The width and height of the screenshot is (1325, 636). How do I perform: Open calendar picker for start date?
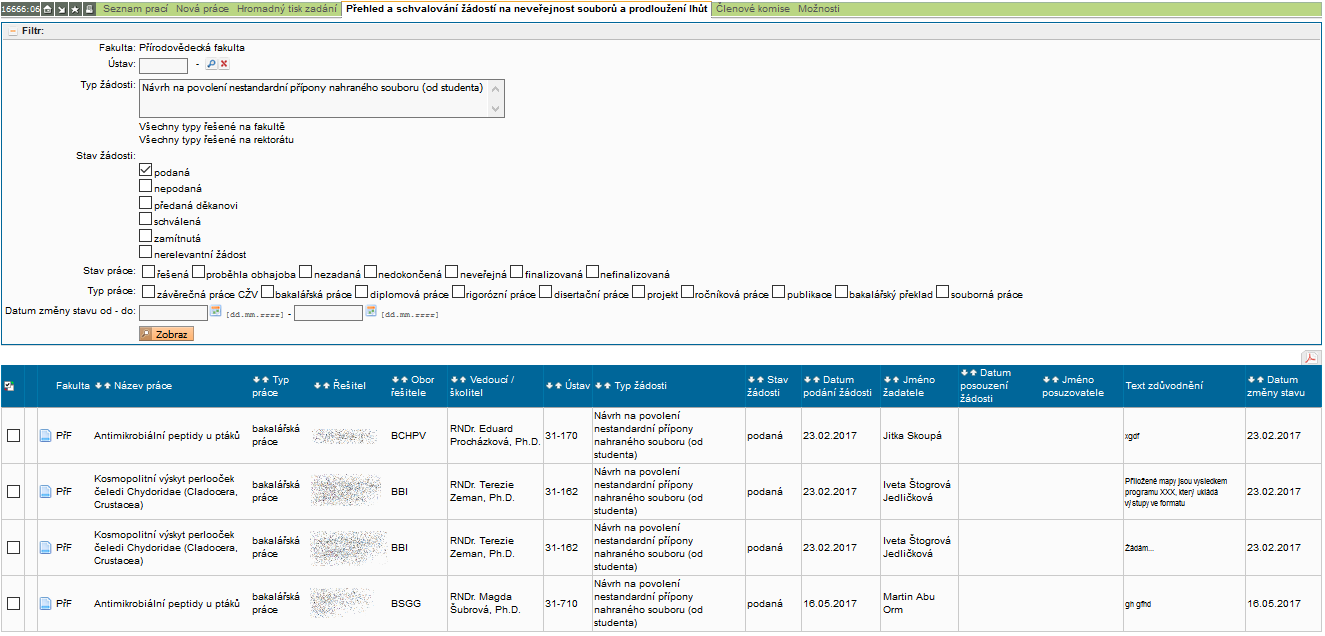click(215, 312)
